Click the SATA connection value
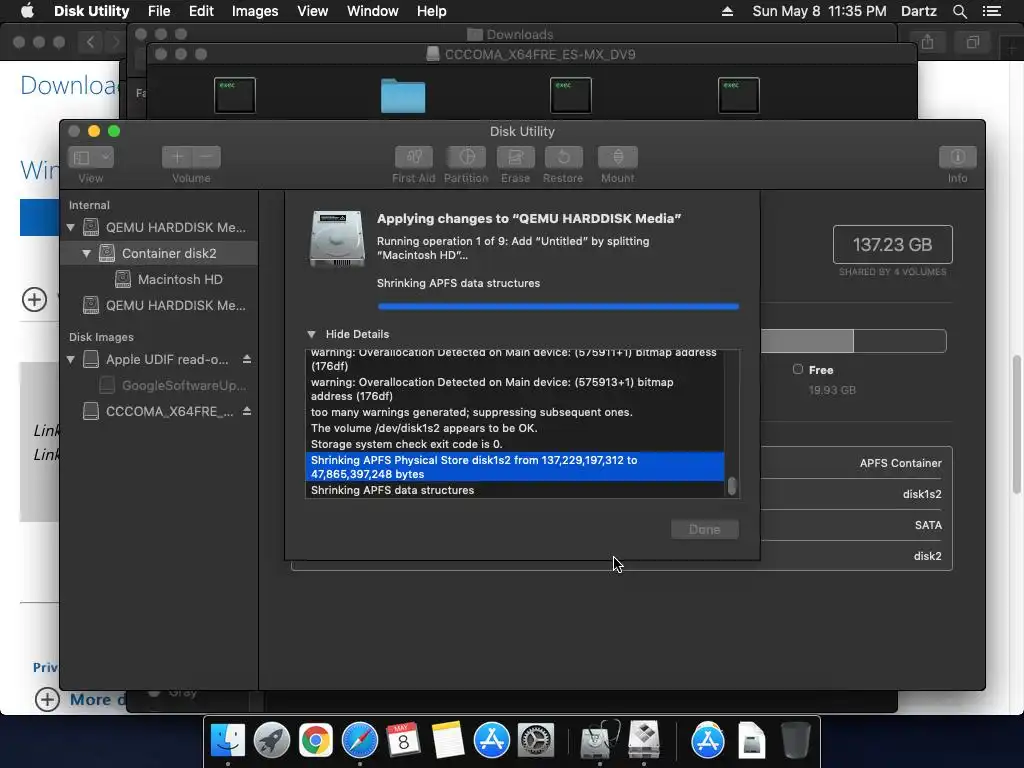 (928, 525)
